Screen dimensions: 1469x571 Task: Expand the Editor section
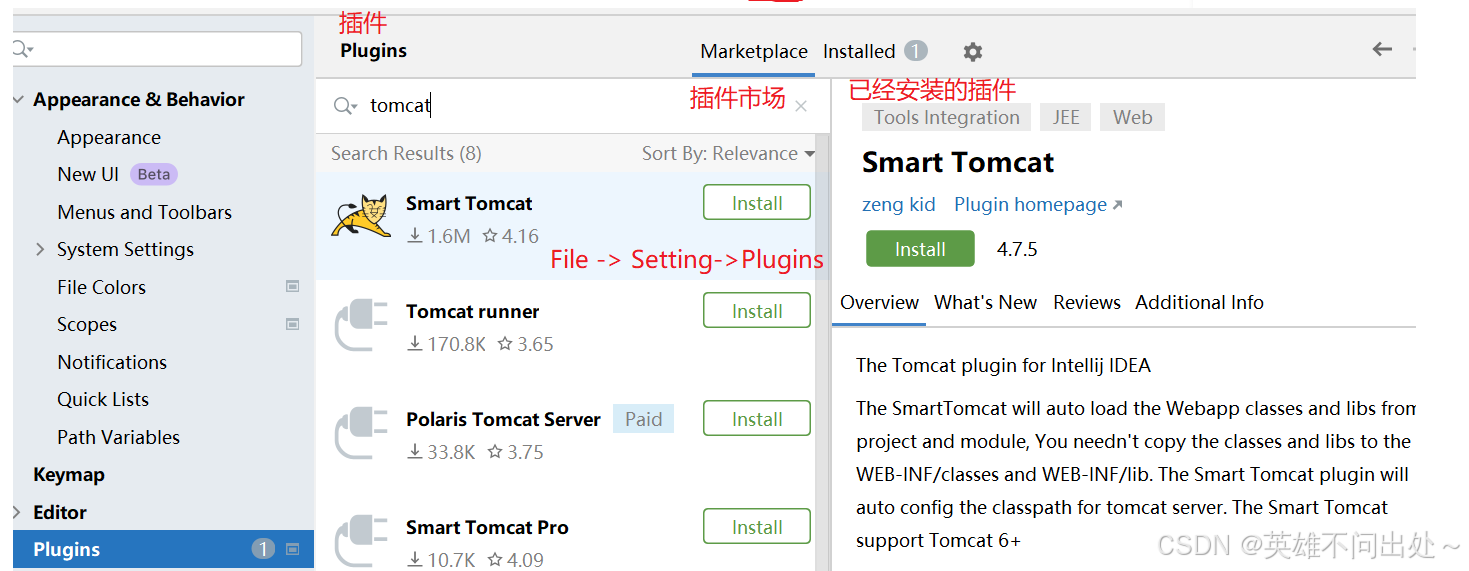(18, 512)
